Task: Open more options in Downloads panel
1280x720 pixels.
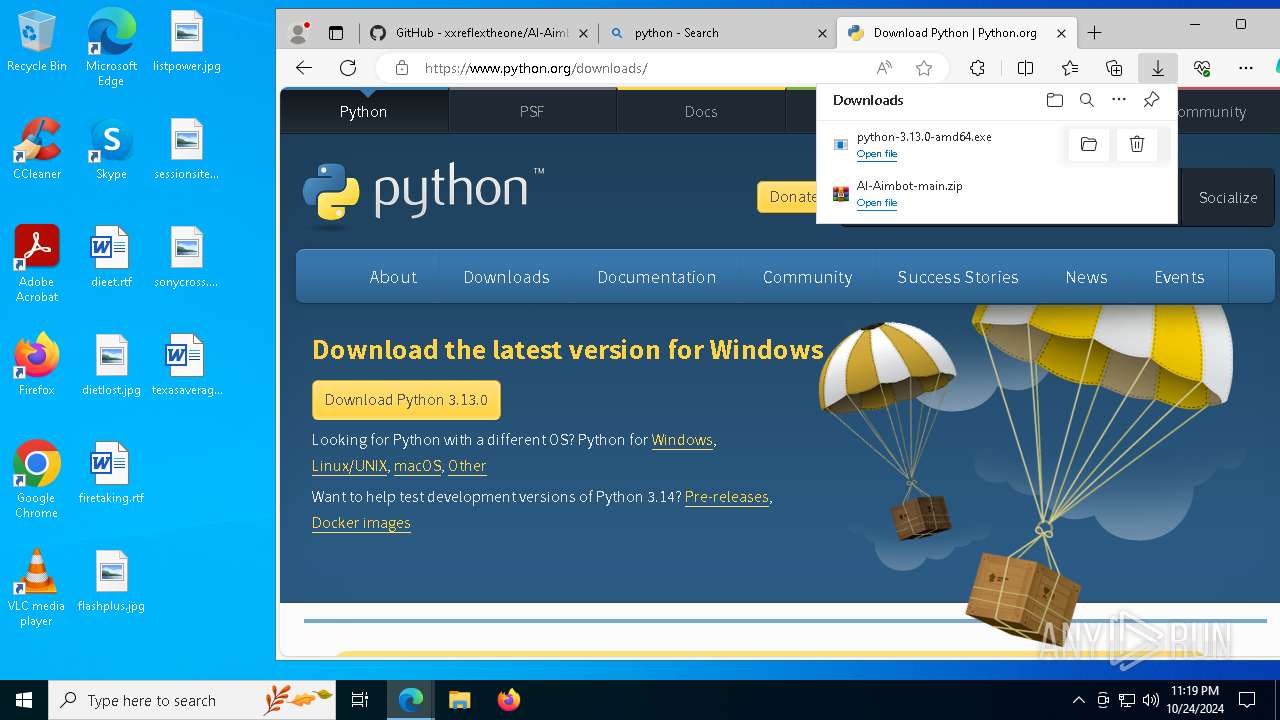Action: pyautogui.click(x=1119, y=100)
